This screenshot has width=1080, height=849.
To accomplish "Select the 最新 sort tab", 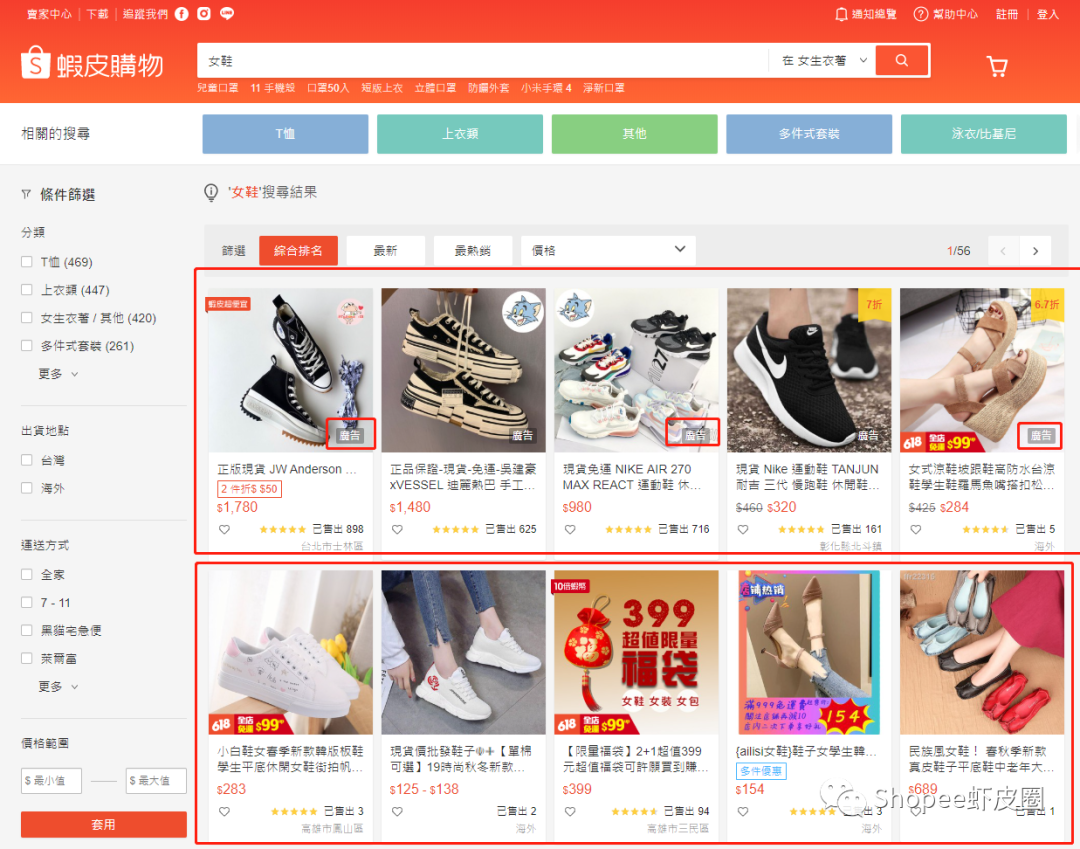I will (385, 251).
